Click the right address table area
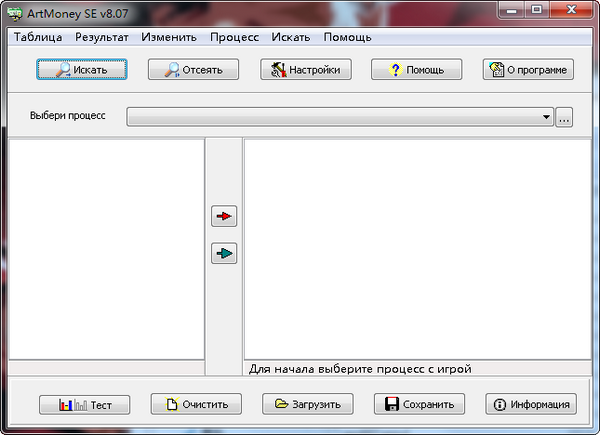The width and height of the screenshot is (600, 435). tap(417, 249)
